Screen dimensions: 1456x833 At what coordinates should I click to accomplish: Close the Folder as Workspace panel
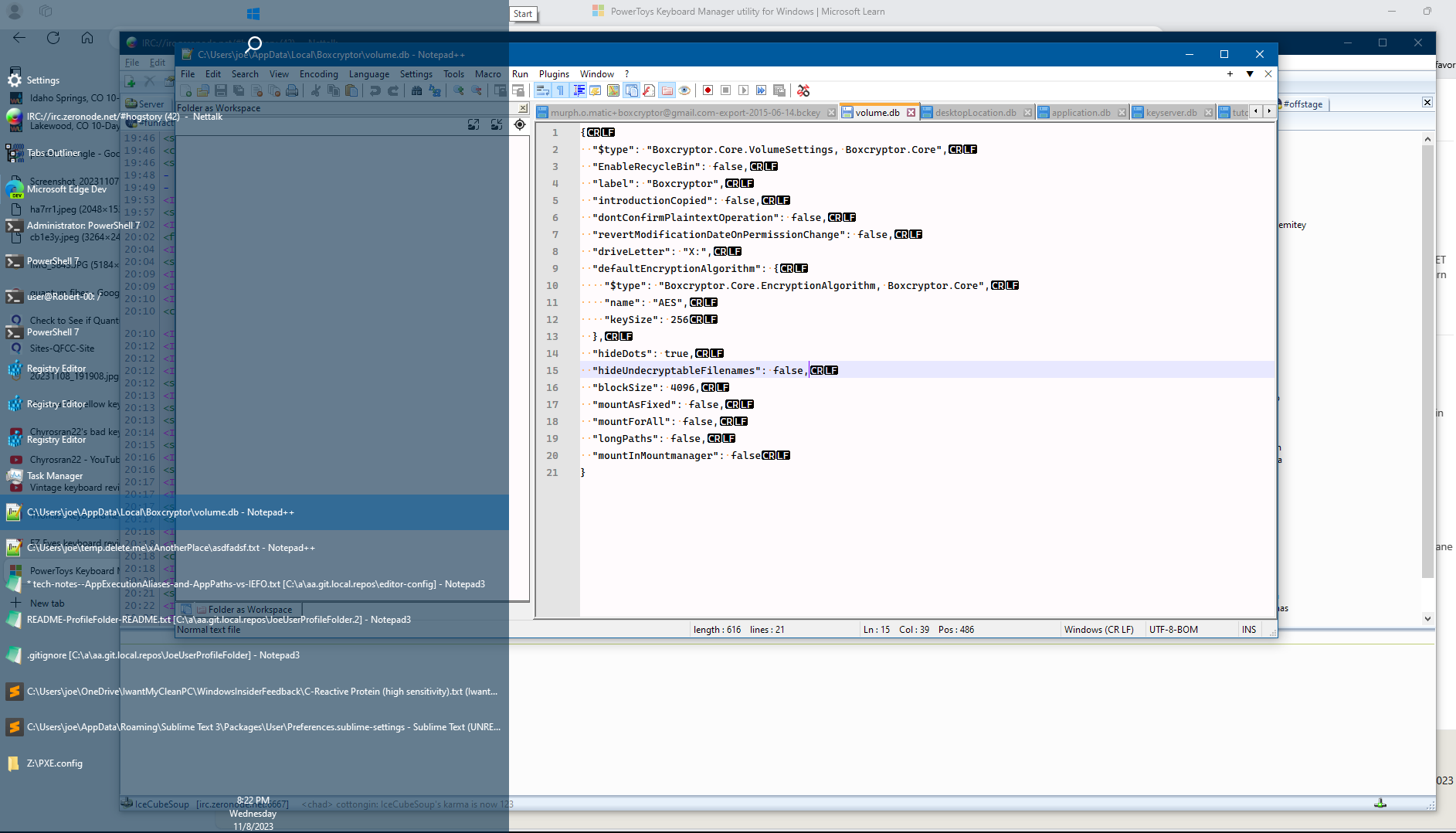click(522, 108)
